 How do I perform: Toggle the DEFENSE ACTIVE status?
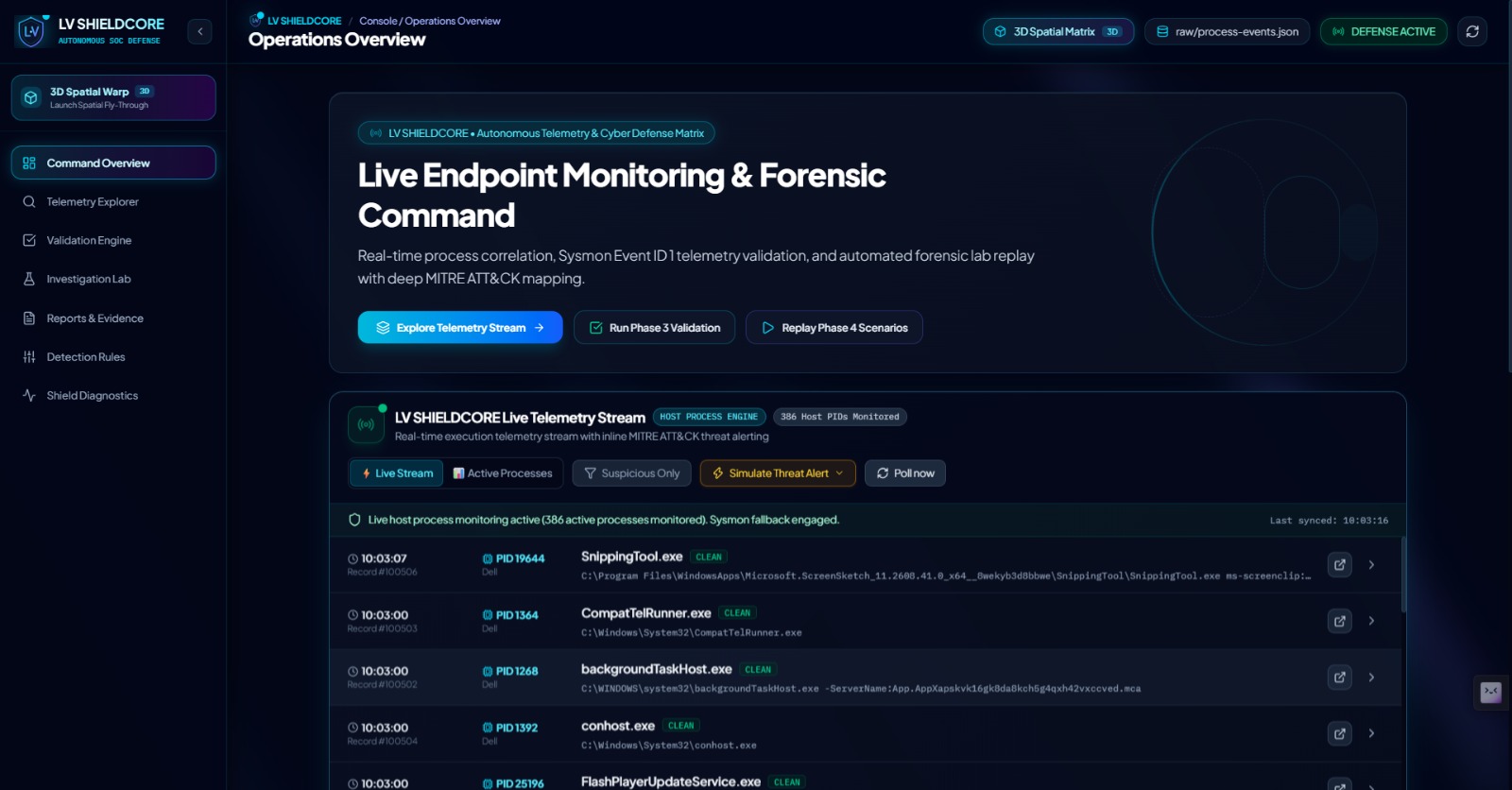[x=1383, y=31]
